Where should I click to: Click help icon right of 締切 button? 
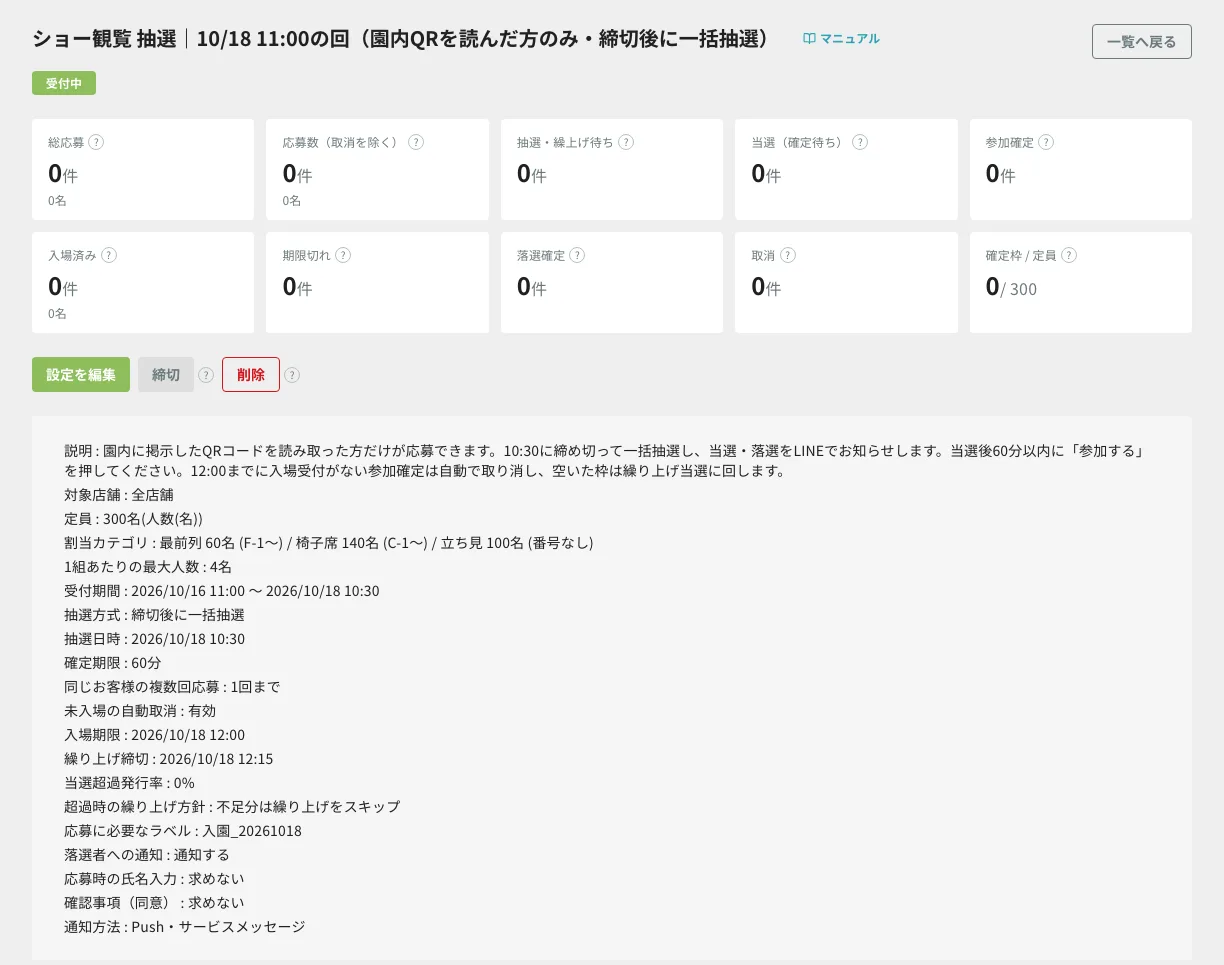[x=206, y=375]
